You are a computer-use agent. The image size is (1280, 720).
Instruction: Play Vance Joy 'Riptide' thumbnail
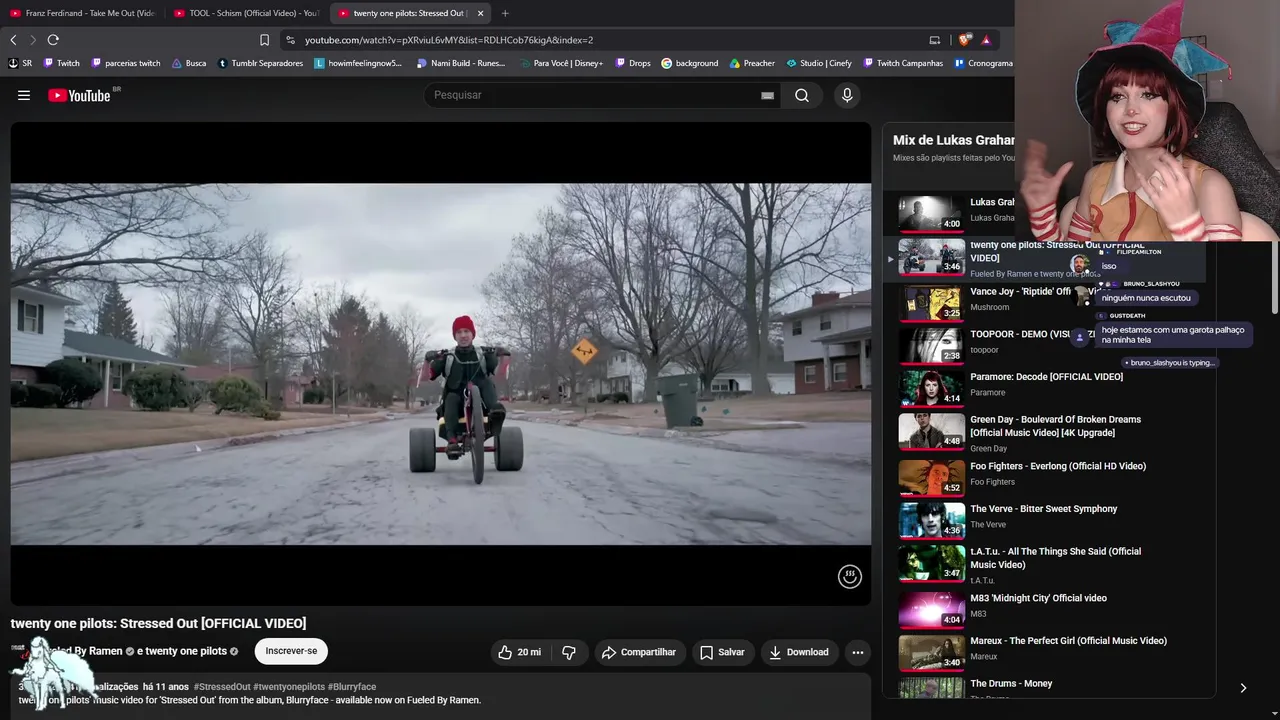click(x=931, y=303)
